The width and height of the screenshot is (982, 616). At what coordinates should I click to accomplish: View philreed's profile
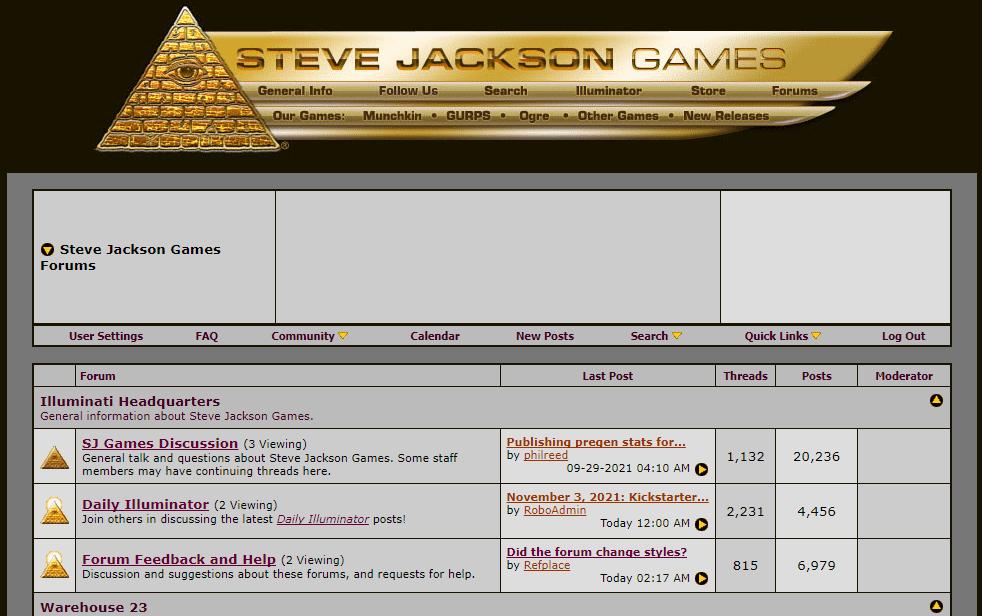point(545,455)
